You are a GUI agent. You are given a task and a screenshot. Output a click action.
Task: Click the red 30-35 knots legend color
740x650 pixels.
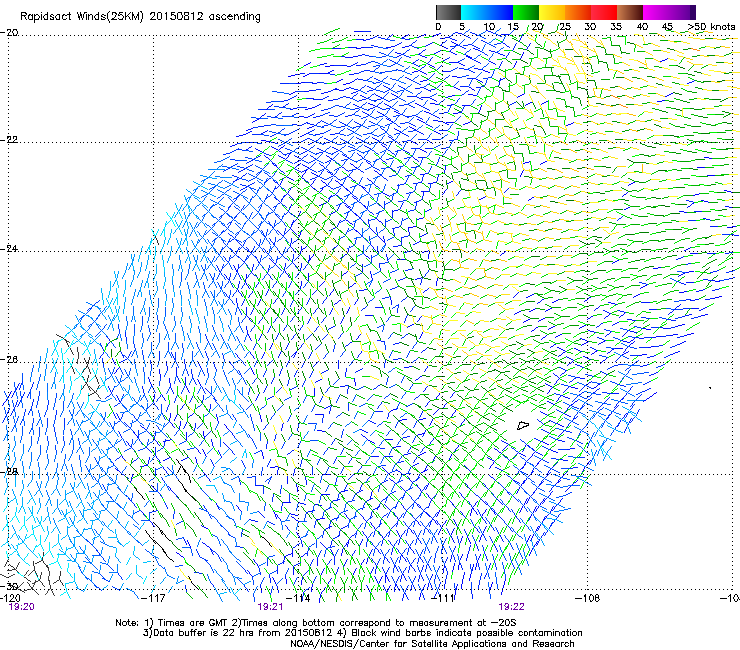coord(604,12)
